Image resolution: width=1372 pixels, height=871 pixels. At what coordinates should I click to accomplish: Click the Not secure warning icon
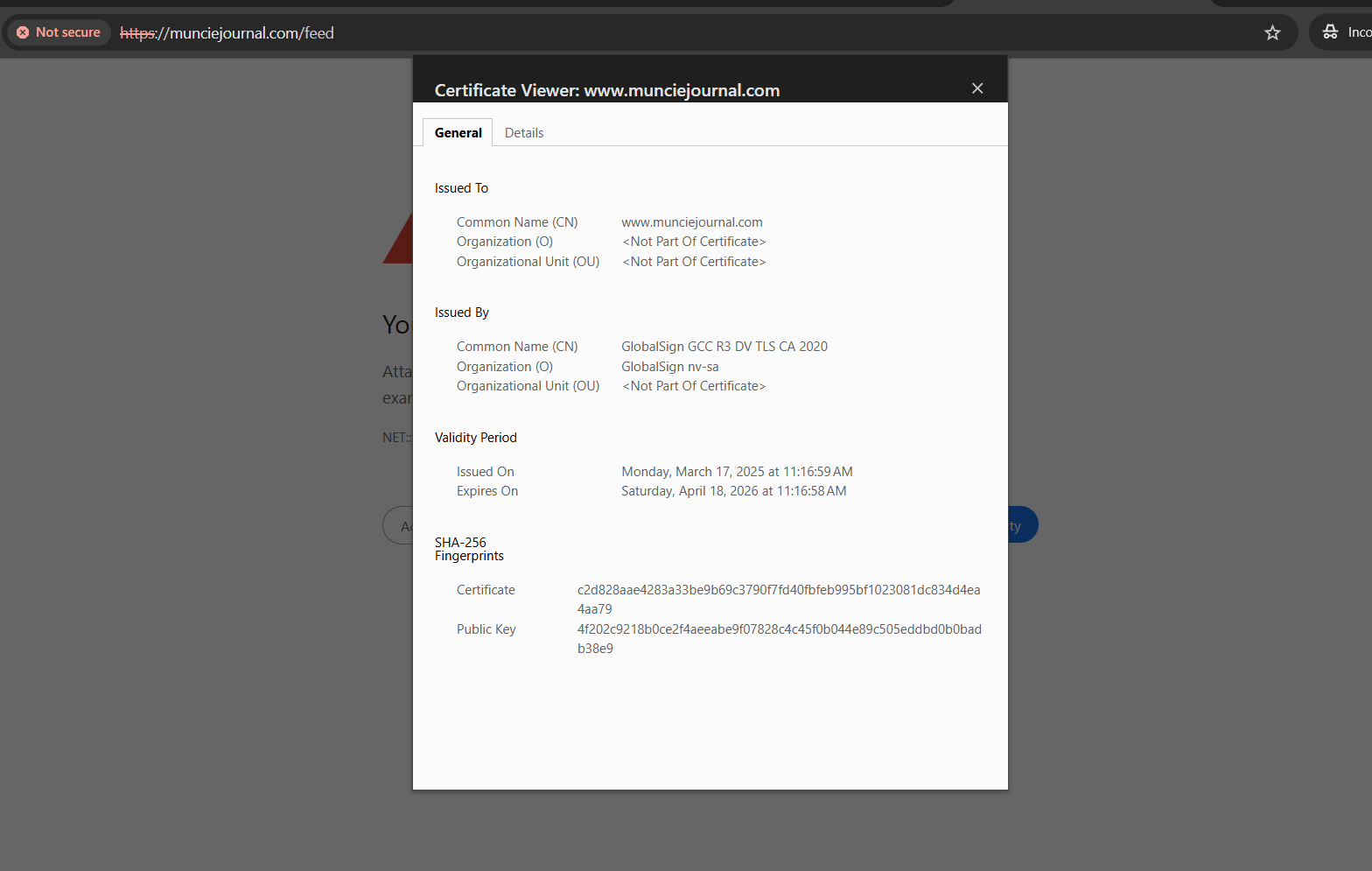[24, 32]
